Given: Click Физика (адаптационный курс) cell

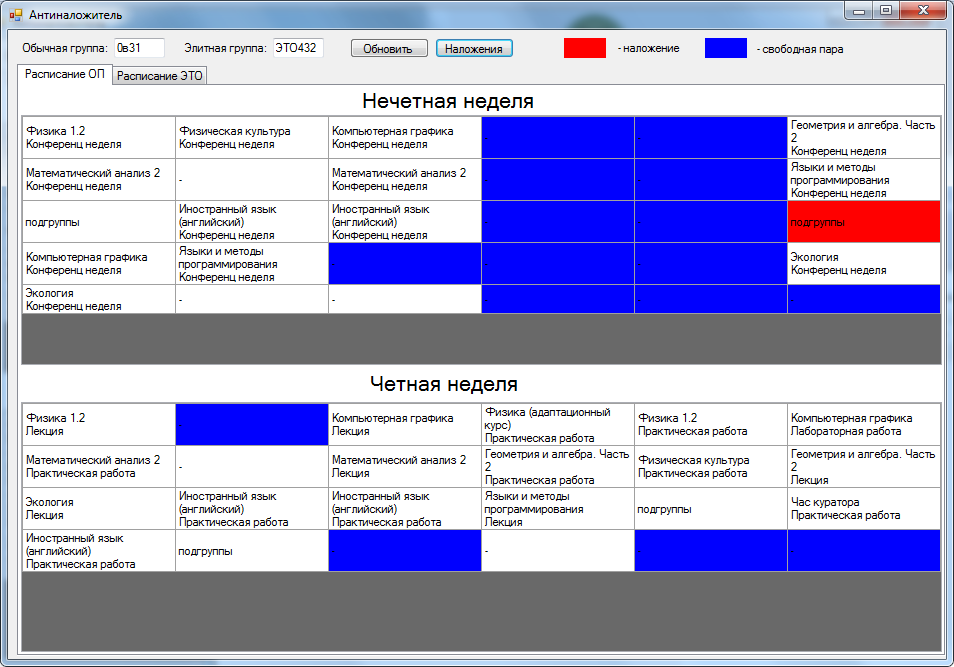Looking at the screenshot, I should coord(557,424).
